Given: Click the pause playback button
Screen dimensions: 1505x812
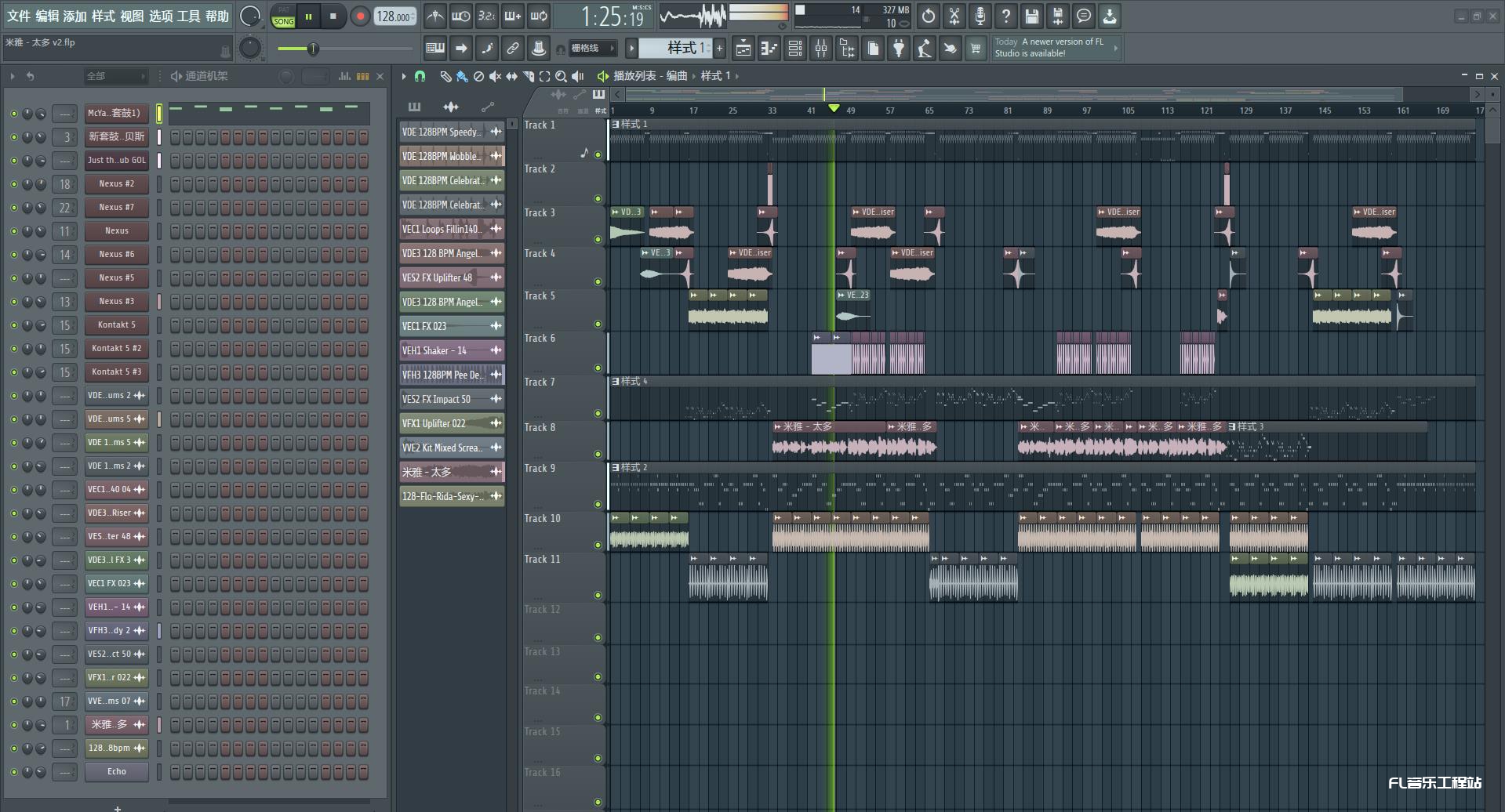Looking at the screenshot, I should [309, 16].
